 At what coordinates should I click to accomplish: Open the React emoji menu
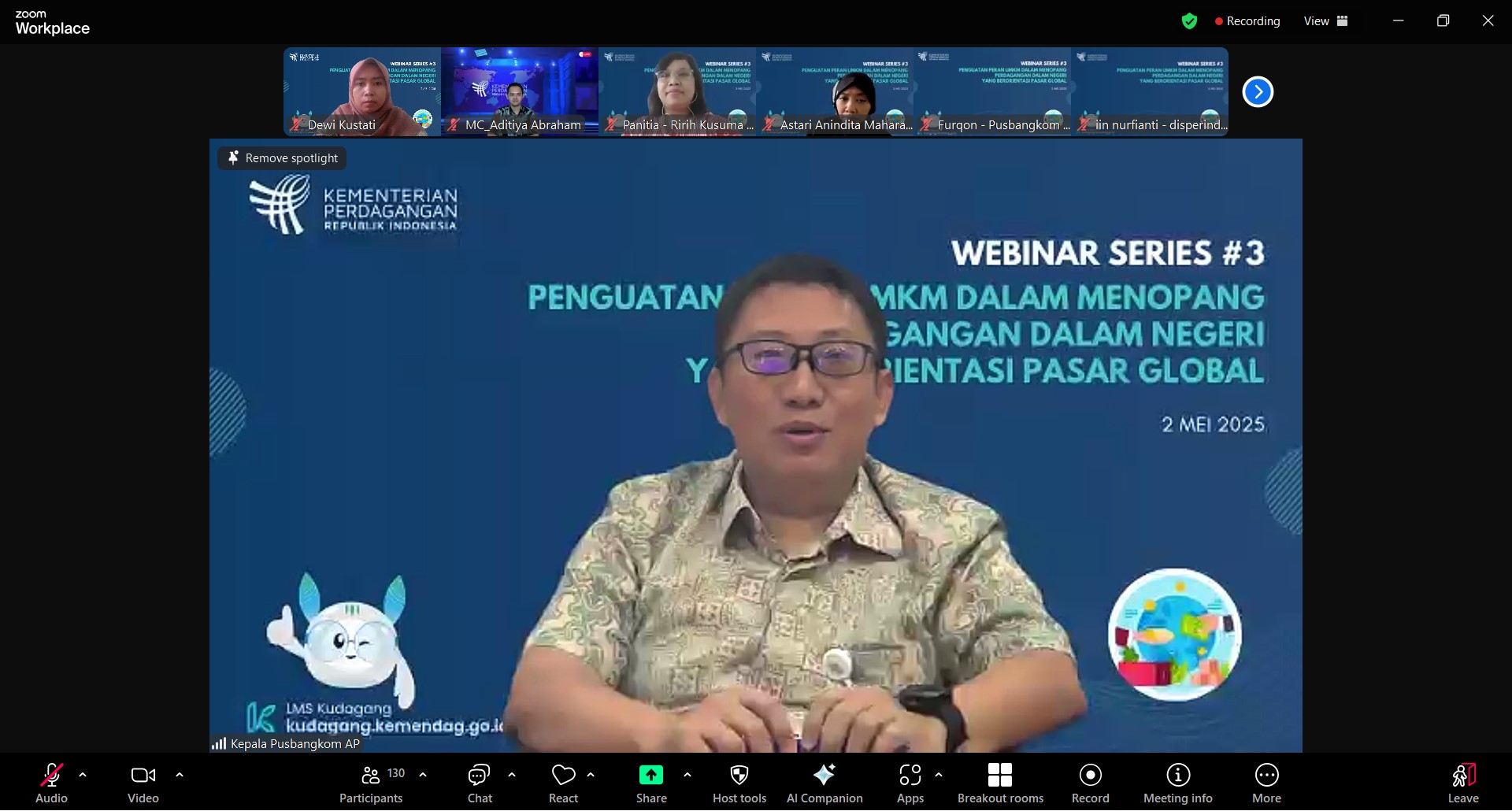pyautogui.click(x=563, y=783)
